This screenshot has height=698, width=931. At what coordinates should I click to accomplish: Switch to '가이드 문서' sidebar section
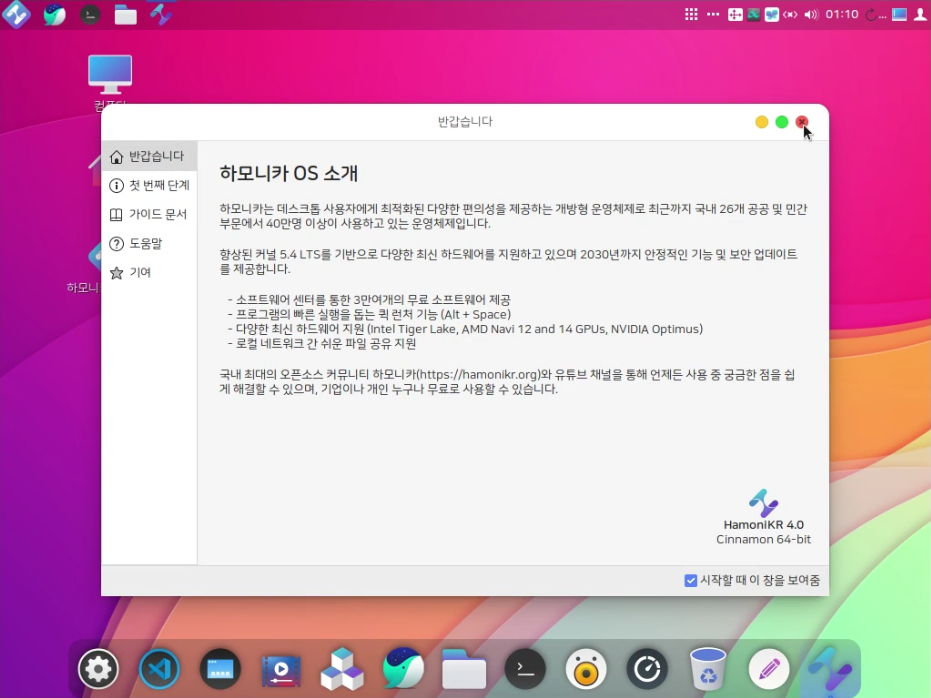(x=150, y=214)
